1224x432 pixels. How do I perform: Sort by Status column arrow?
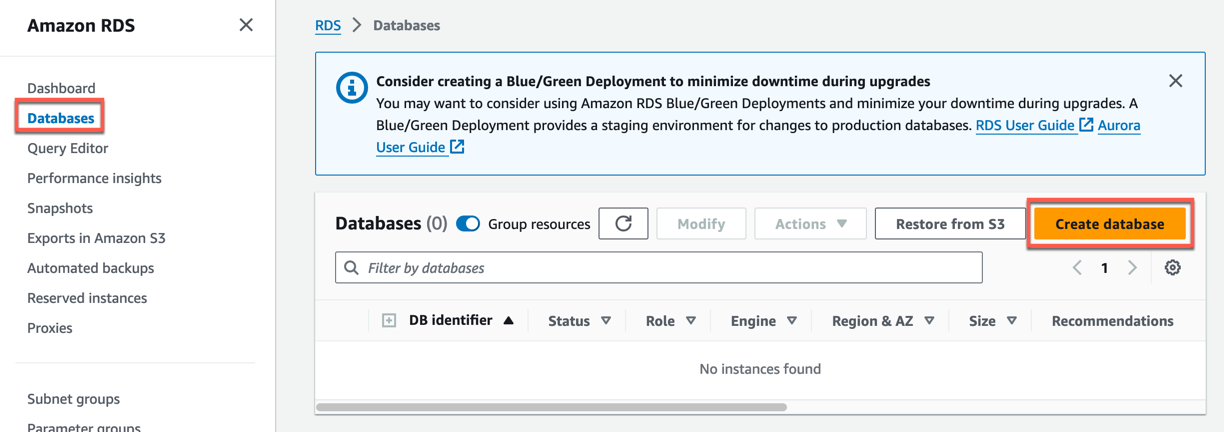pyautogui.click(x=606, y=321)
